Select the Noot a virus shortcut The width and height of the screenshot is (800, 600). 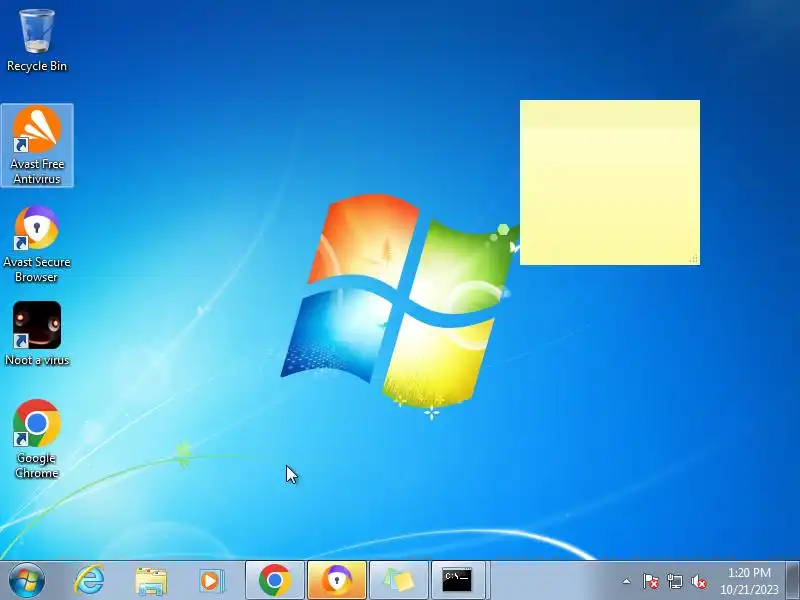coord(37,334)
